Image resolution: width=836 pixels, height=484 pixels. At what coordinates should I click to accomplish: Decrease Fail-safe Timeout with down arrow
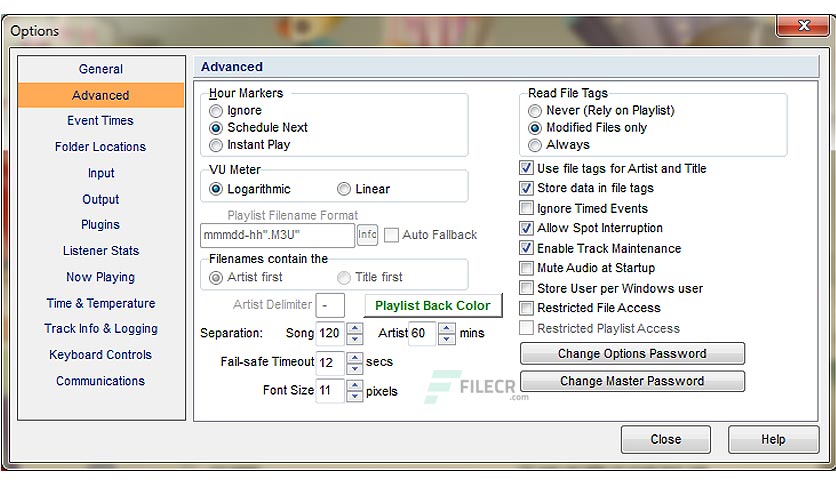point(355,368)
